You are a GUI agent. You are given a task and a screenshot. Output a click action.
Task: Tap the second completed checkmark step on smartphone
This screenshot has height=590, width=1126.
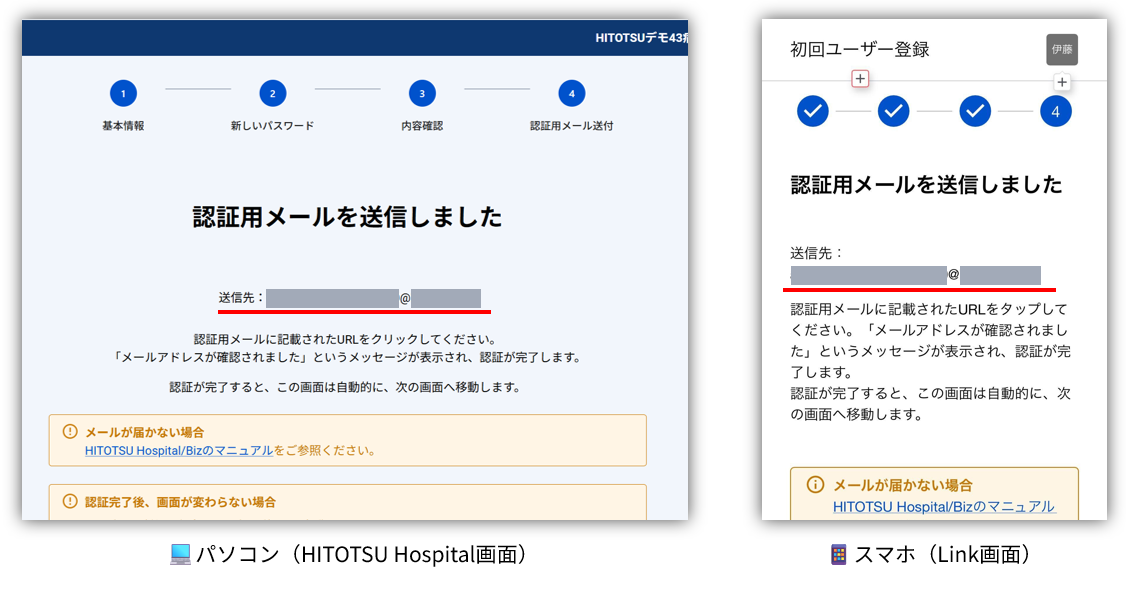coord(893,111)
